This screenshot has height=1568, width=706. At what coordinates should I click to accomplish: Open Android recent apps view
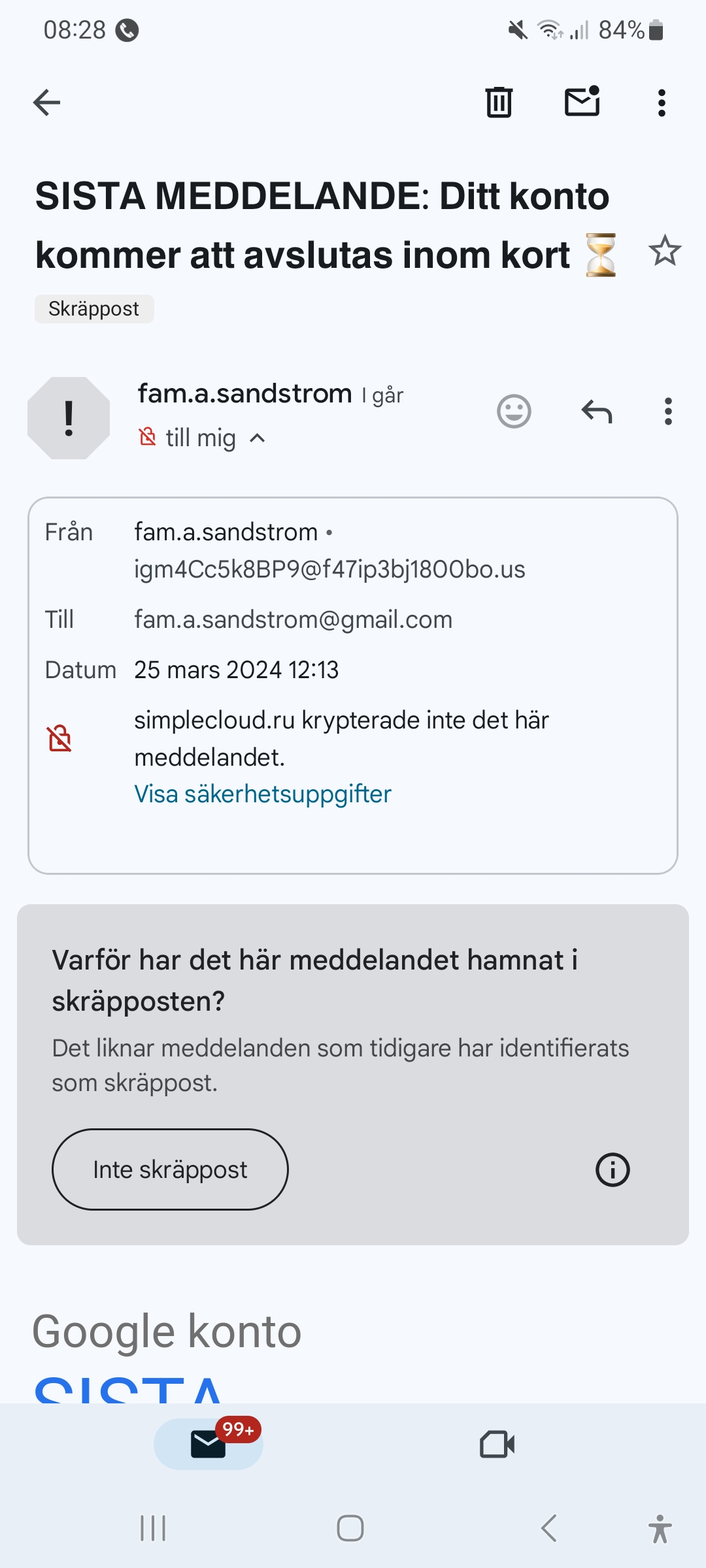153,1528
